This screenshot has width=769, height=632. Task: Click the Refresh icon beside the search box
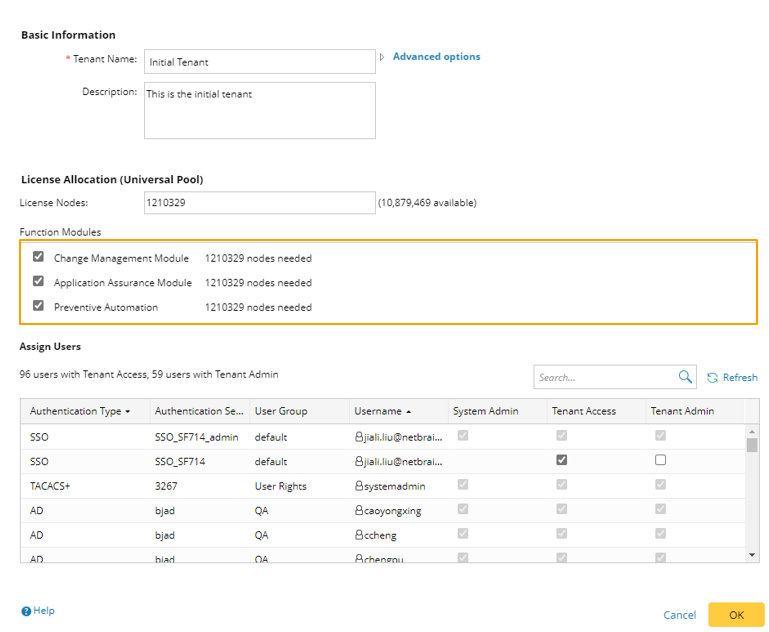click(x=712, y=378)
